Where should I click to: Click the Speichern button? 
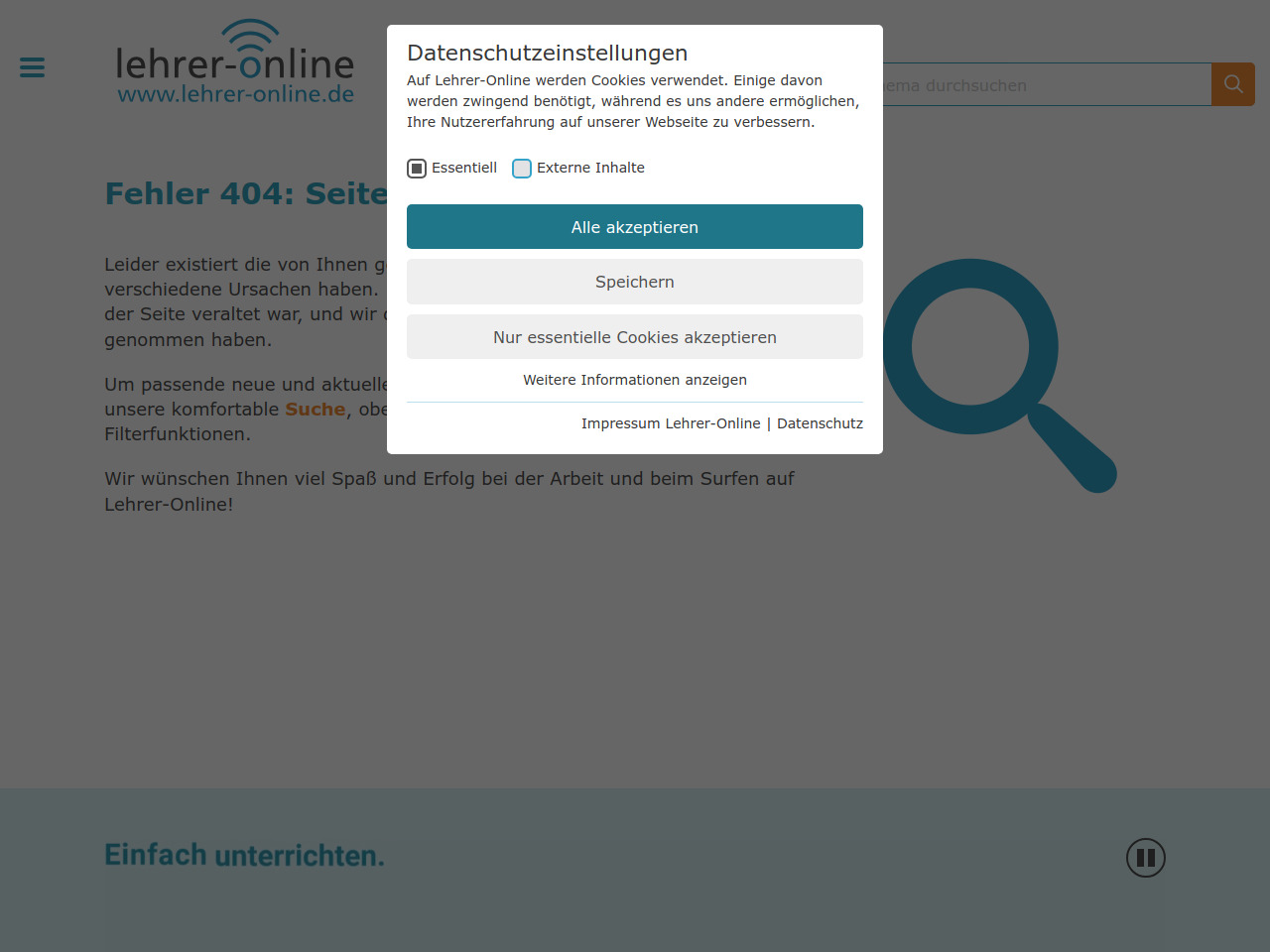[x=635, y=282]
